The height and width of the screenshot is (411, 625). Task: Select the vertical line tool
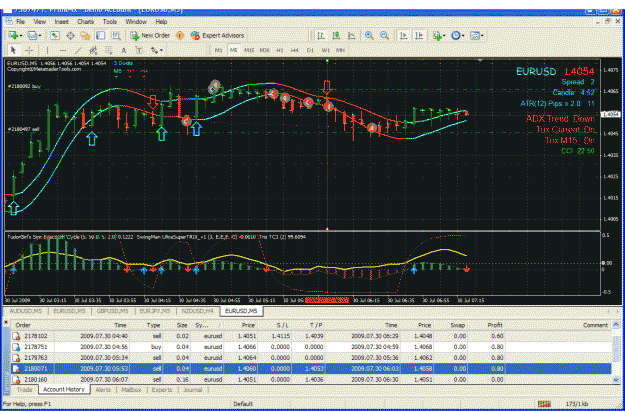pyautogui.click(x=47, y=50)
